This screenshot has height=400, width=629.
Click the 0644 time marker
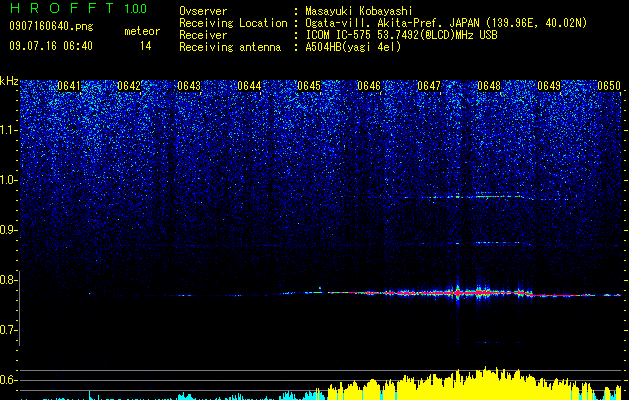[249, 86]
